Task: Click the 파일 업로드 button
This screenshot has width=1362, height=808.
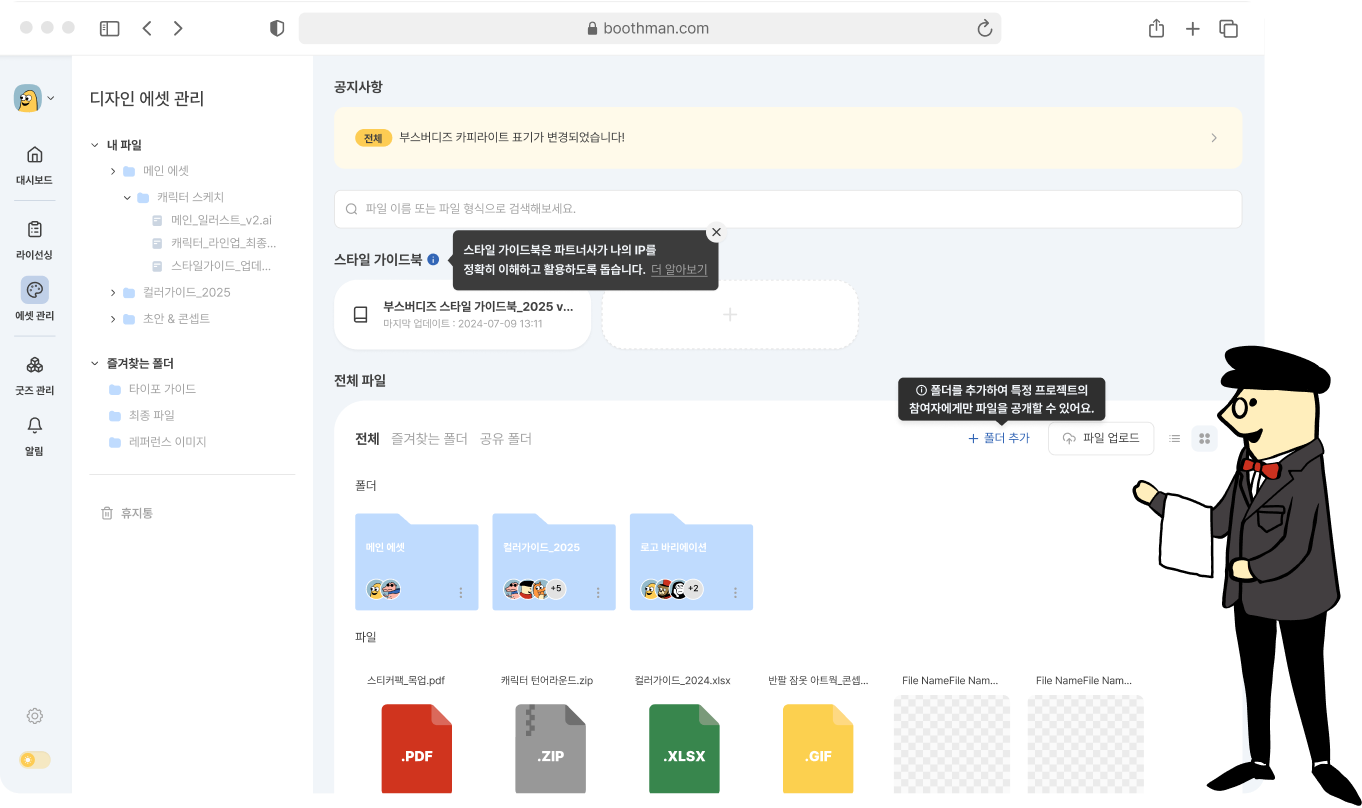Action: point(1100,438)
